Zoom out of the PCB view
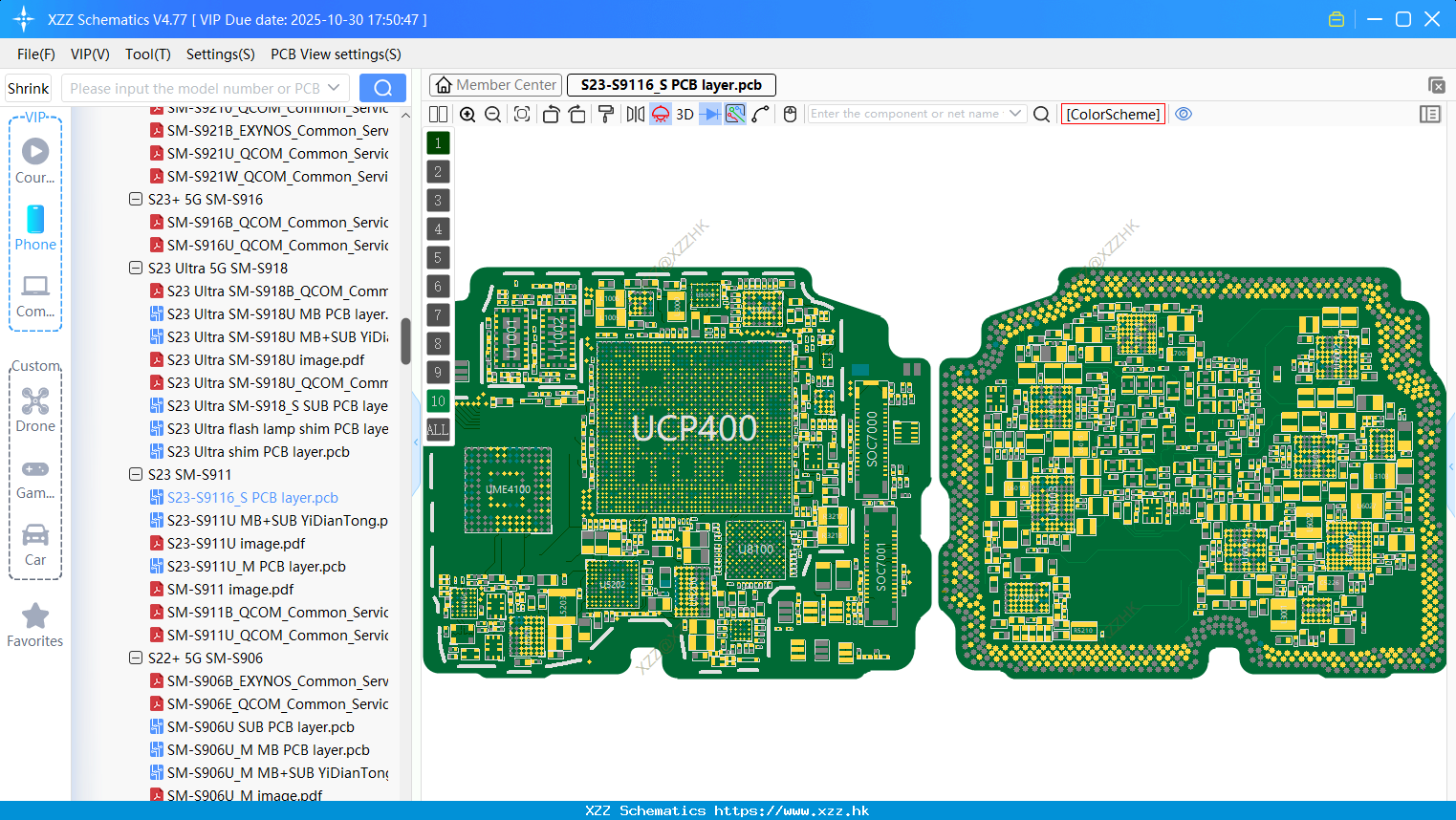 (493, 114)
